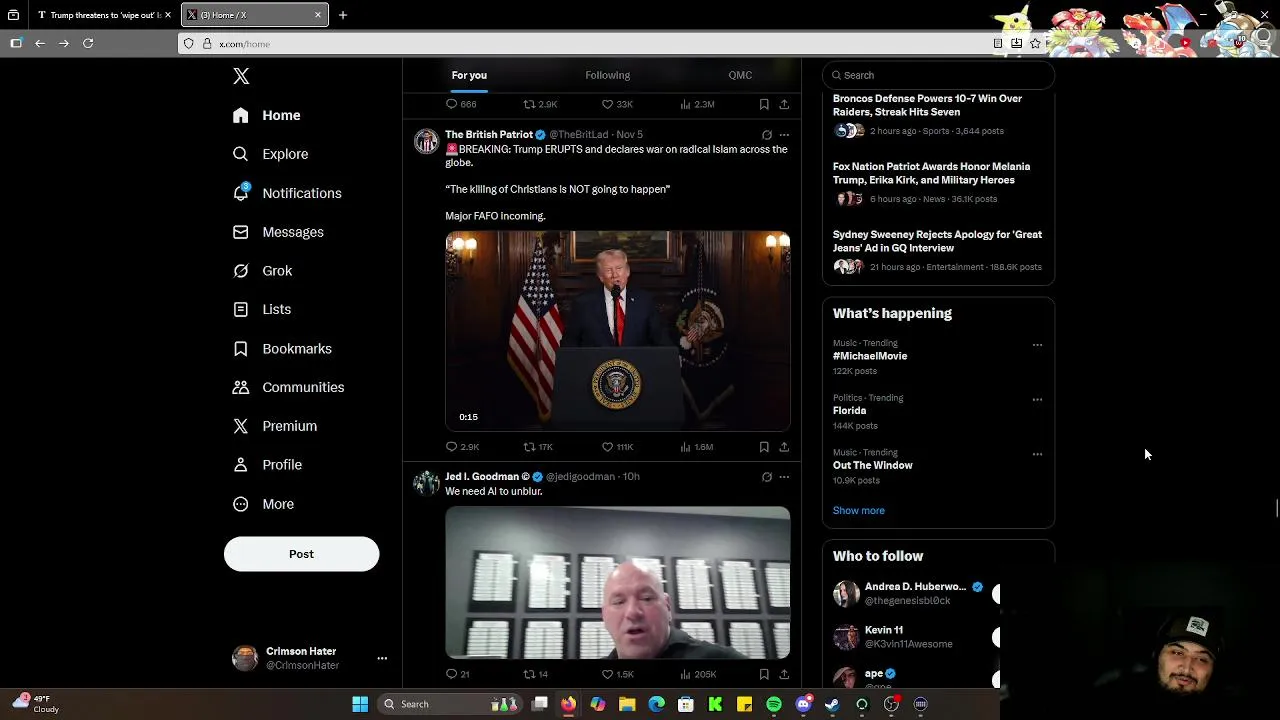Screen dimensions: 1280x720
Task: Open the Florida trending topic
Action: tap(849, 411)
